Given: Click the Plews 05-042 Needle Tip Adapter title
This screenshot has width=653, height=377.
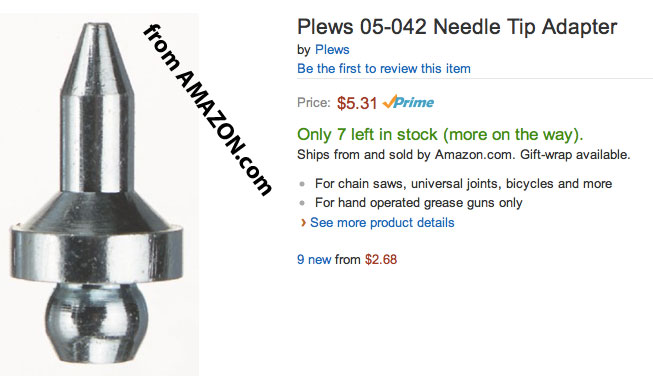Looking at the screenshot, I should tap(457, 27).
